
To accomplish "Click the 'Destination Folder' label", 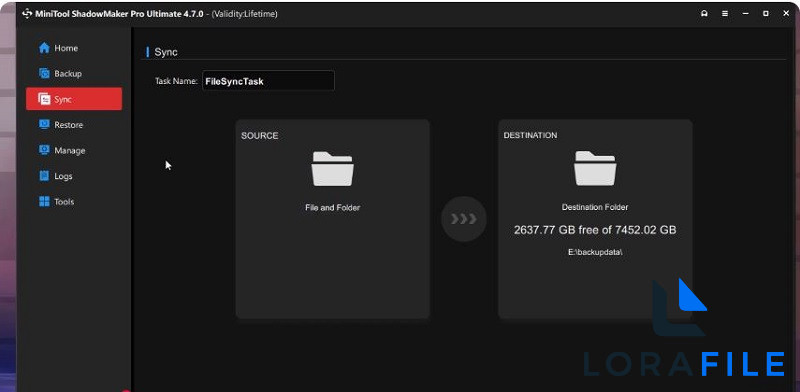I will (595, 207).
